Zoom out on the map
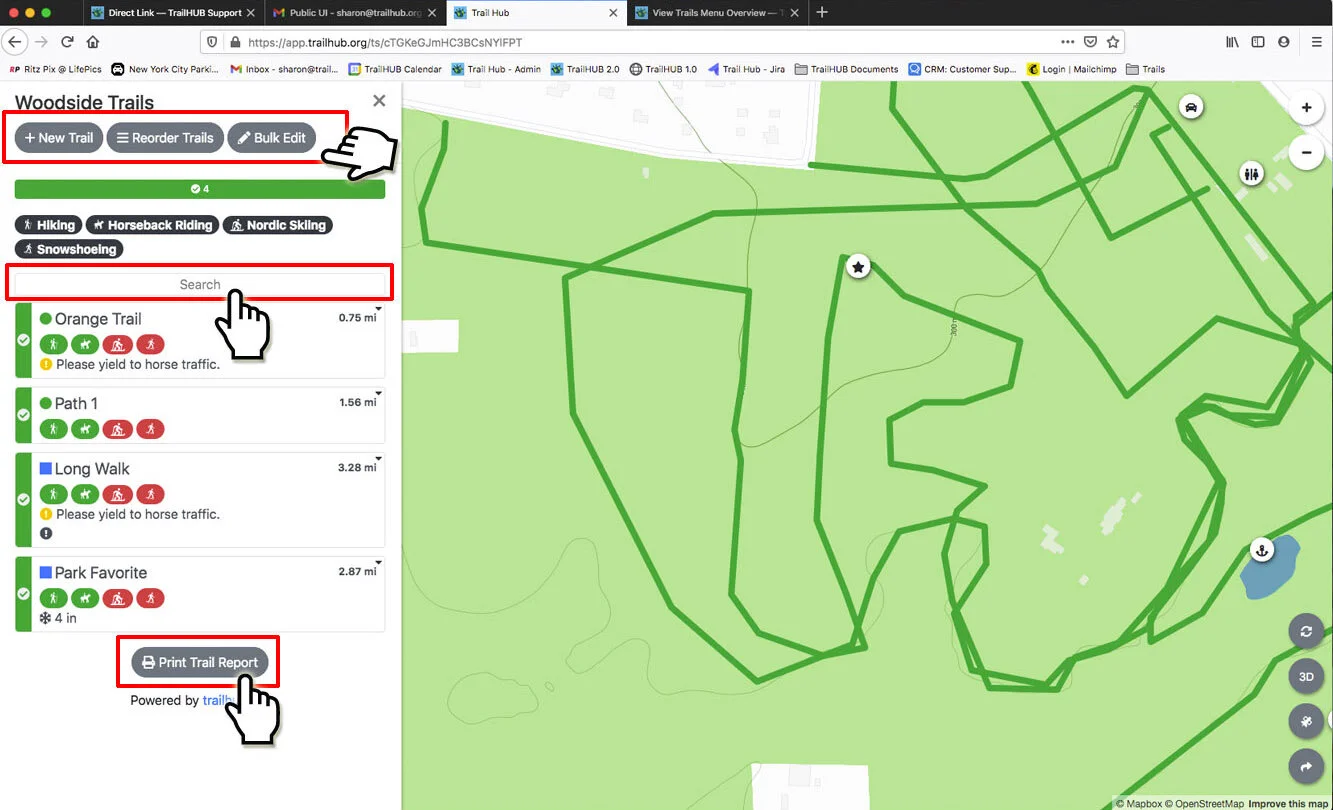Image resolution: width=1333 pixels, height=810 pixels. pyautogui.click(x=1306, y=153)
